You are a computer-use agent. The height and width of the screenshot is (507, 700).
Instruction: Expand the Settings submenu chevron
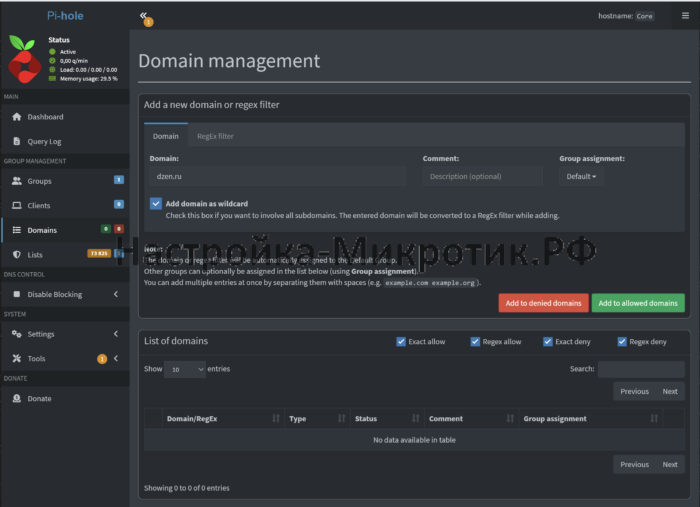pos(116,334)
